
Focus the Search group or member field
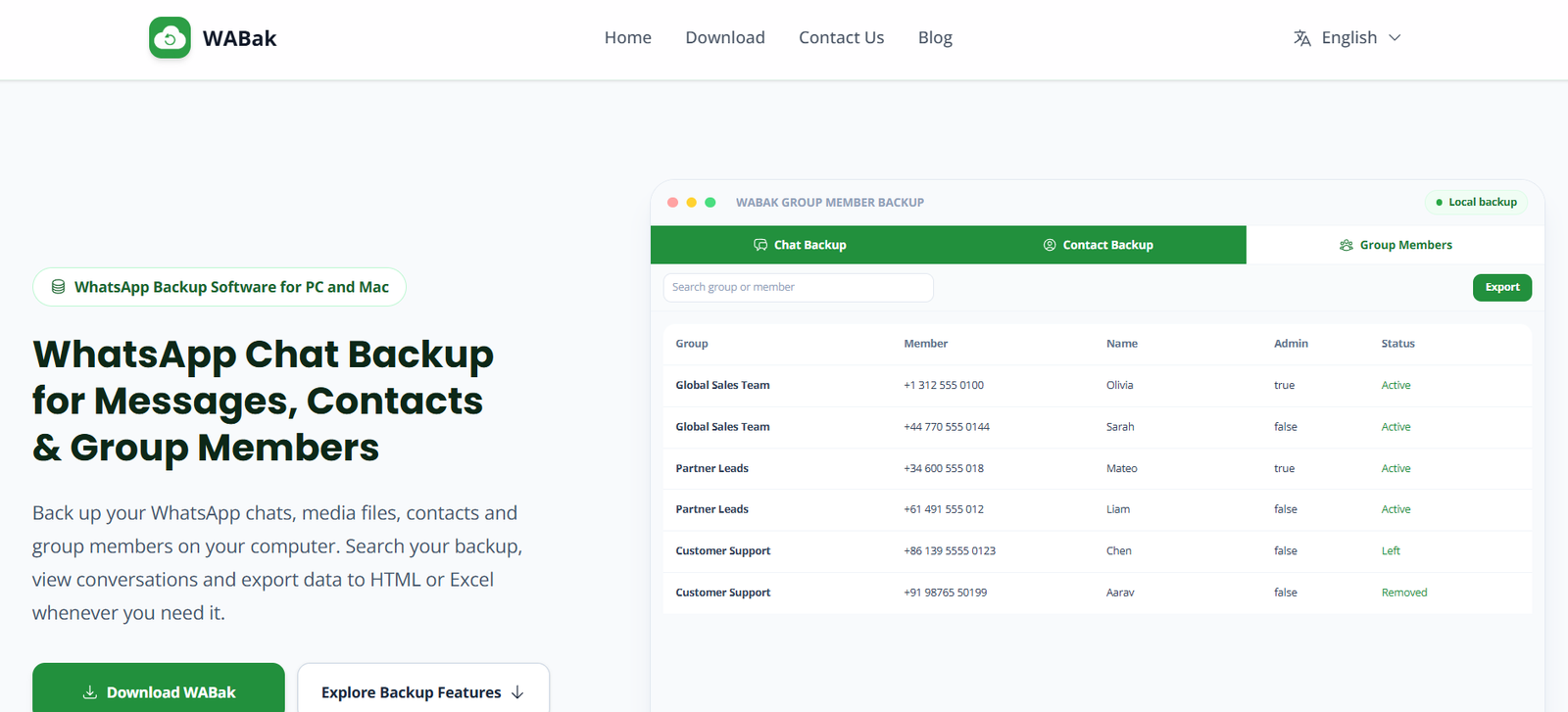tap(799, 287)
